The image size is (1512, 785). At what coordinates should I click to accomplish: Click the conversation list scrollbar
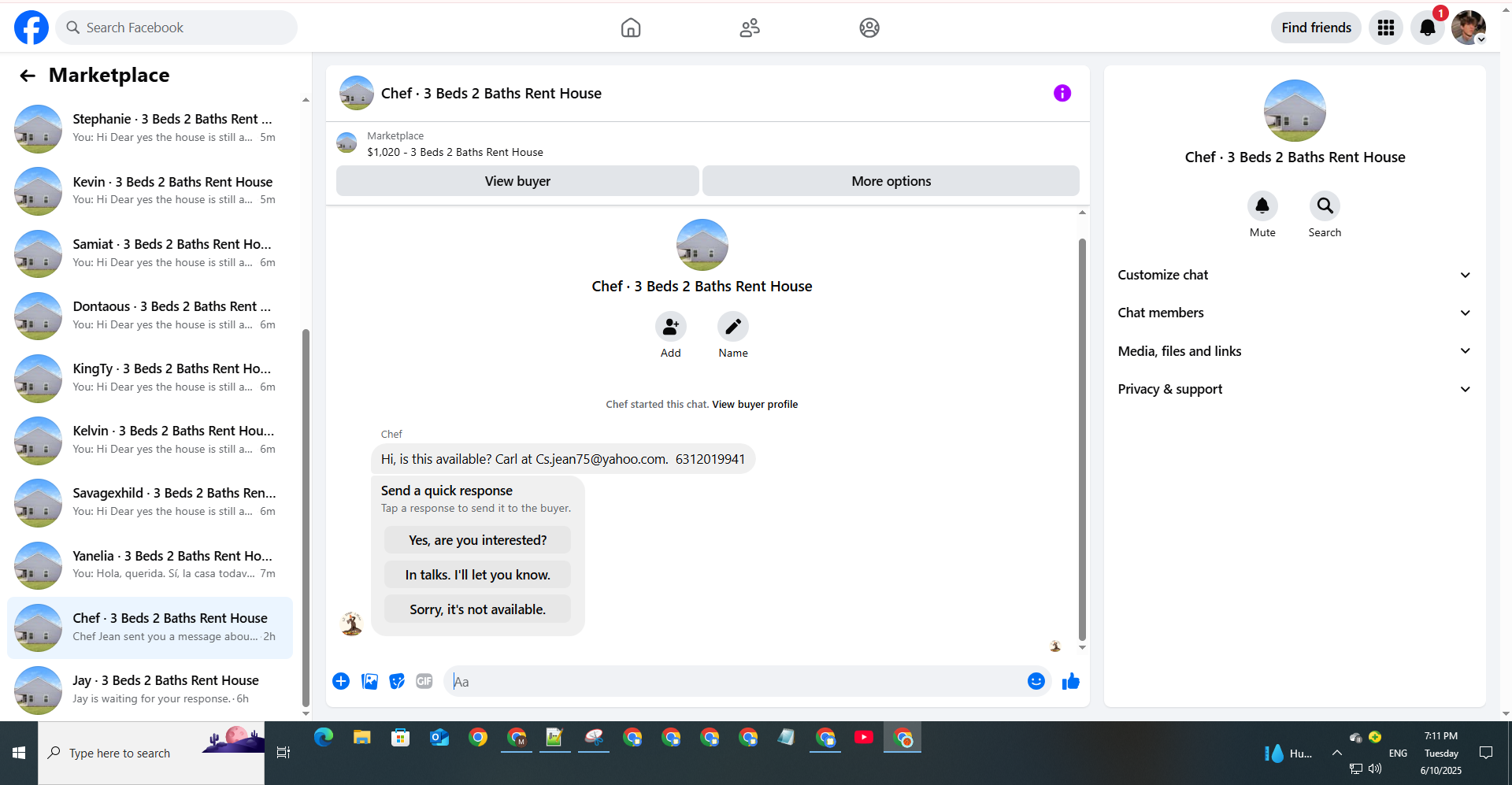pyautogui.click(x=306, y=518)
